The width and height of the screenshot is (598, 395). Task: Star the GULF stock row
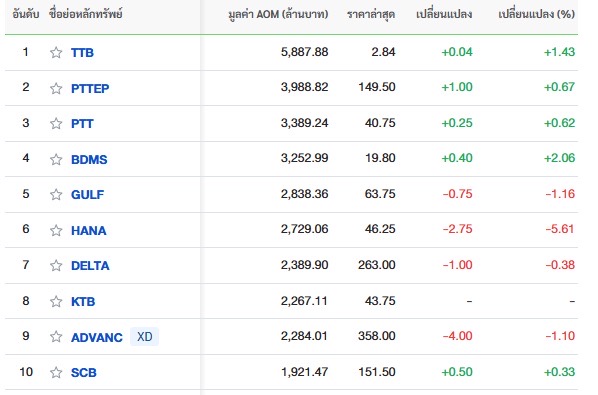[x=56, y=194]
